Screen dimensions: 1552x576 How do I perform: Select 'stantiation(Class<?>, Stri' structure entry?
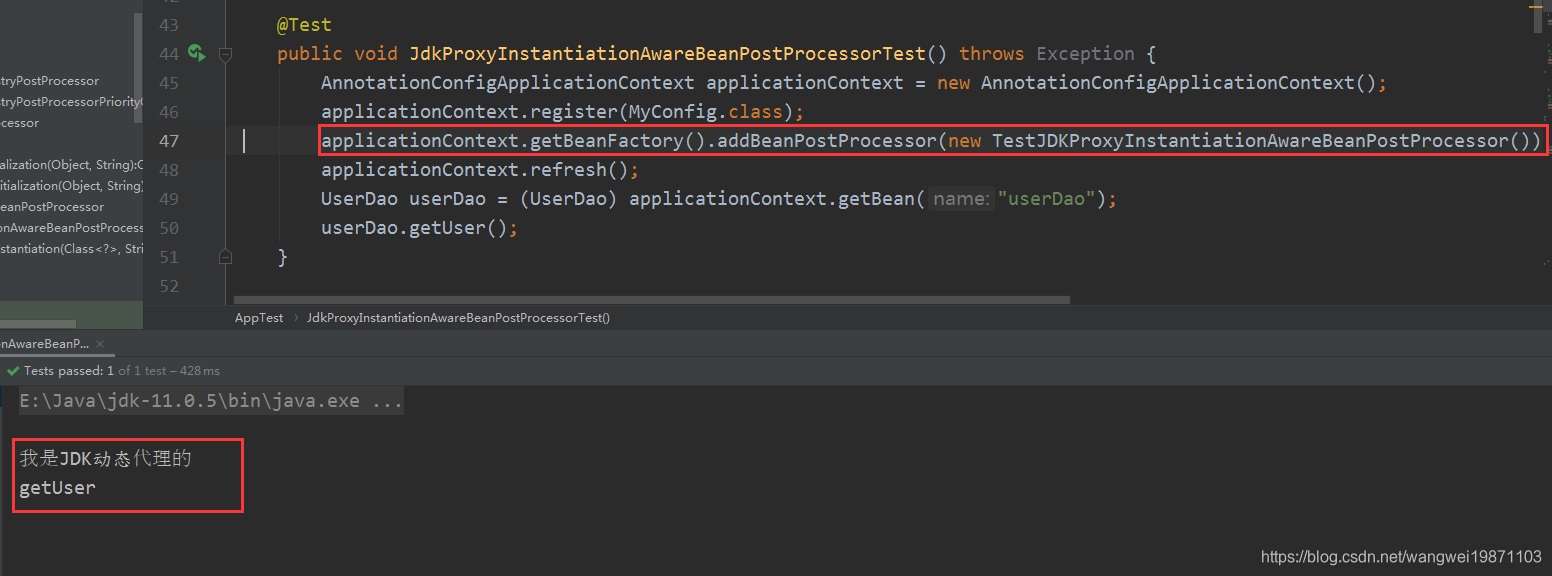(x=72, y=249)
